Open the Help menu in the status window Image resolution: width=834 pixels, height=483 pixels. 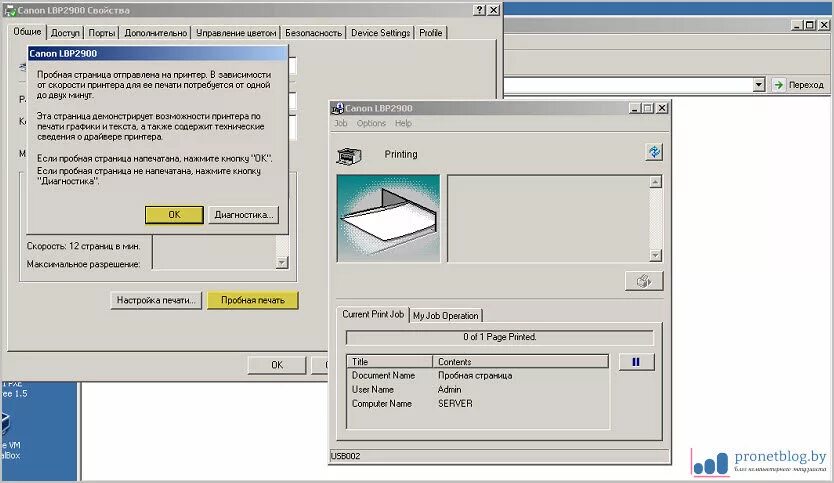click(403, 123)
